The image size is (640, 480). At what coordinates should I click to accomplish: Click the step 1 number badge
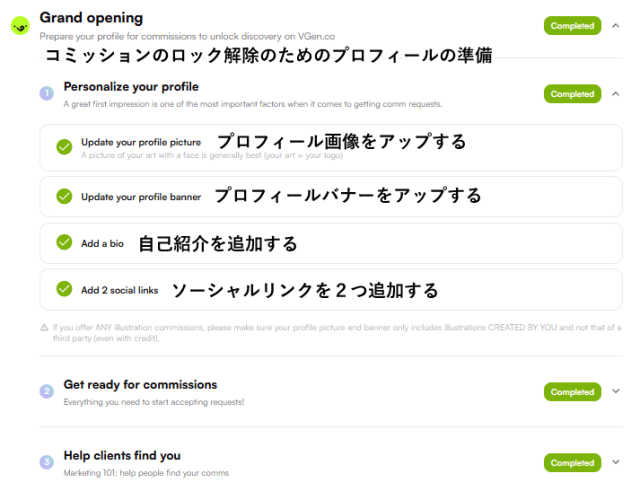(46, 93)
